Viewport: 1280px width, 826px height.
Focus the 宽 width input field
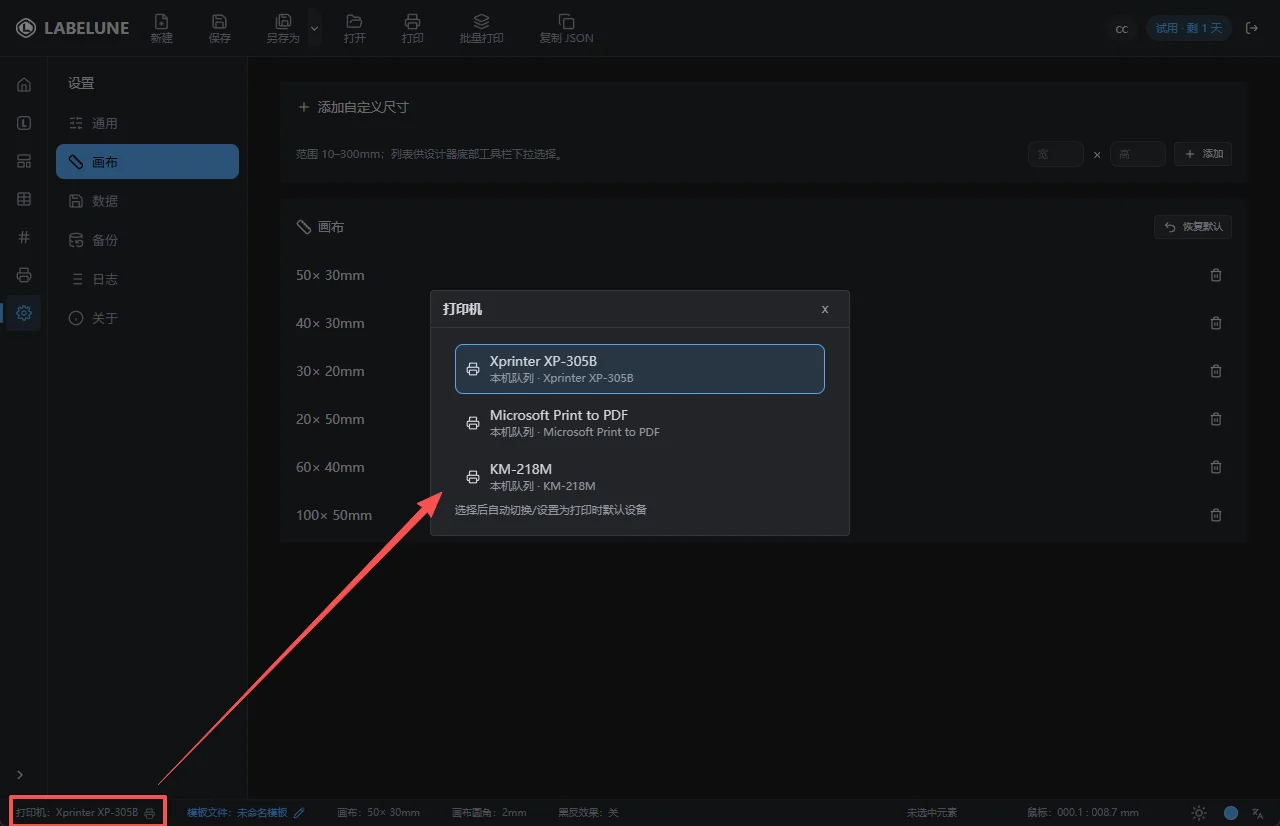1056,154
